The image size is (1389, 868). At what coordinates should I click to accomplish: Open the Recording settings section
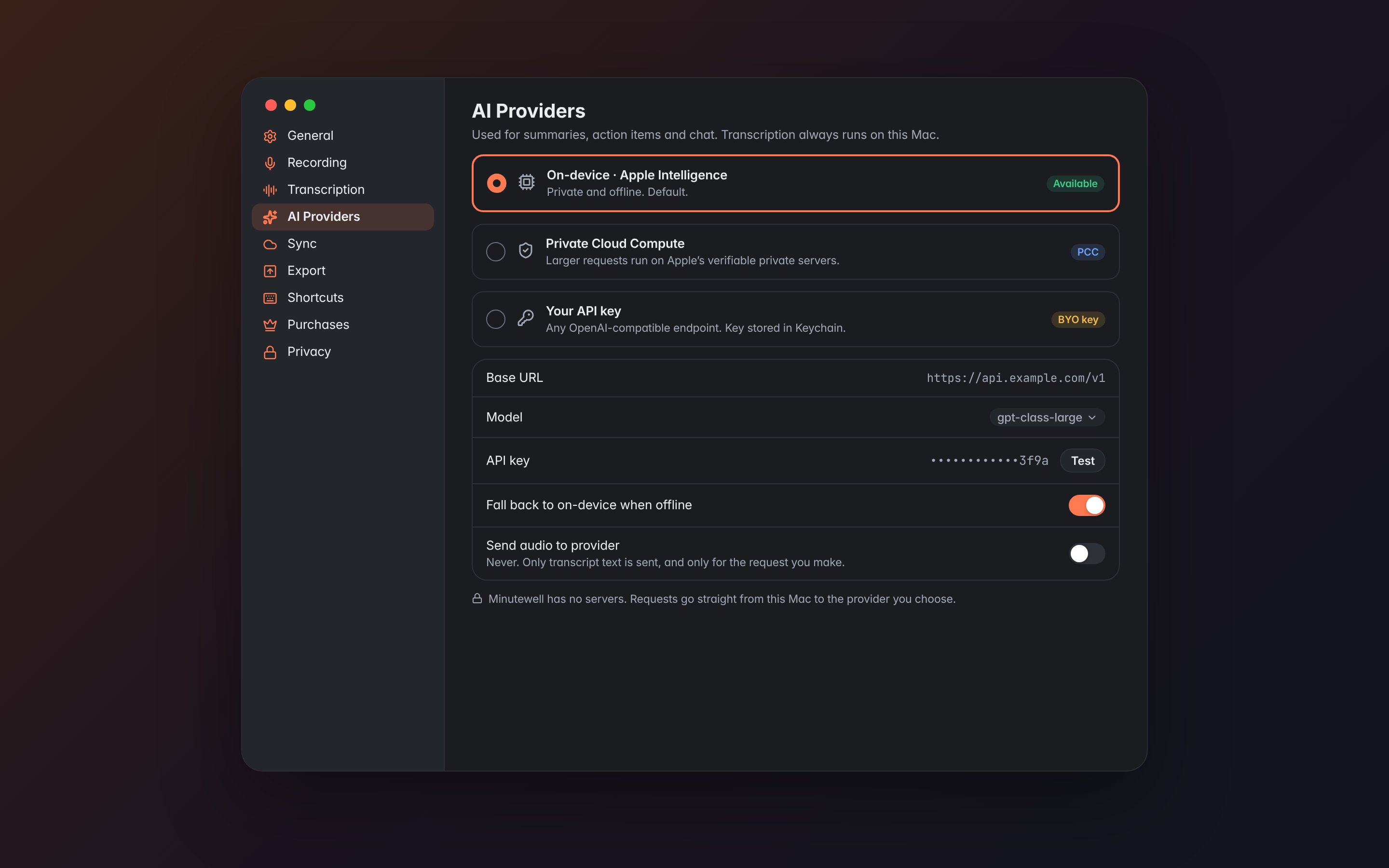[342, 163]
